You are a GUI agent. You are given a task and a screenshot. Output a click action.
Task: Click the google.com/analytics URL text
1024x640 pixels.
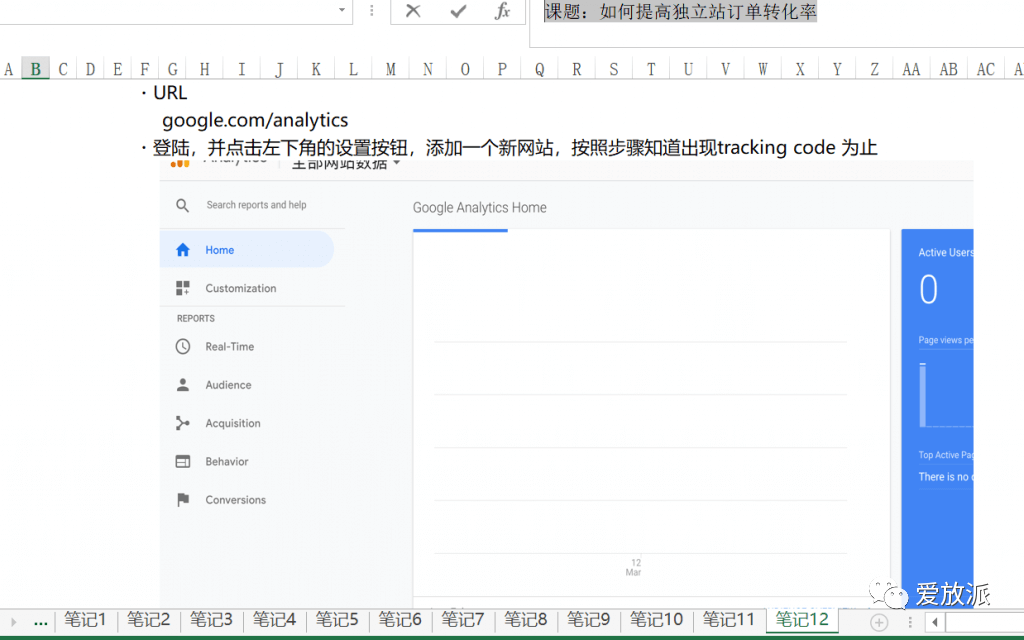[x=255, y=120]
